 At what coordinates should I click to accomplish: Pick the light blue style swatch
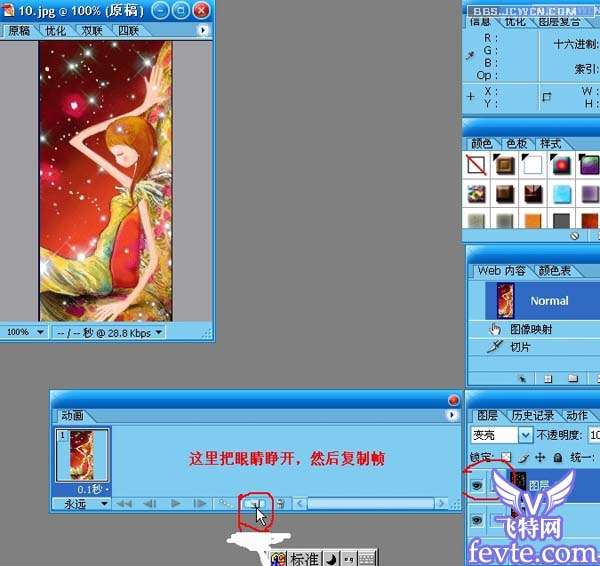click(561, 193)
